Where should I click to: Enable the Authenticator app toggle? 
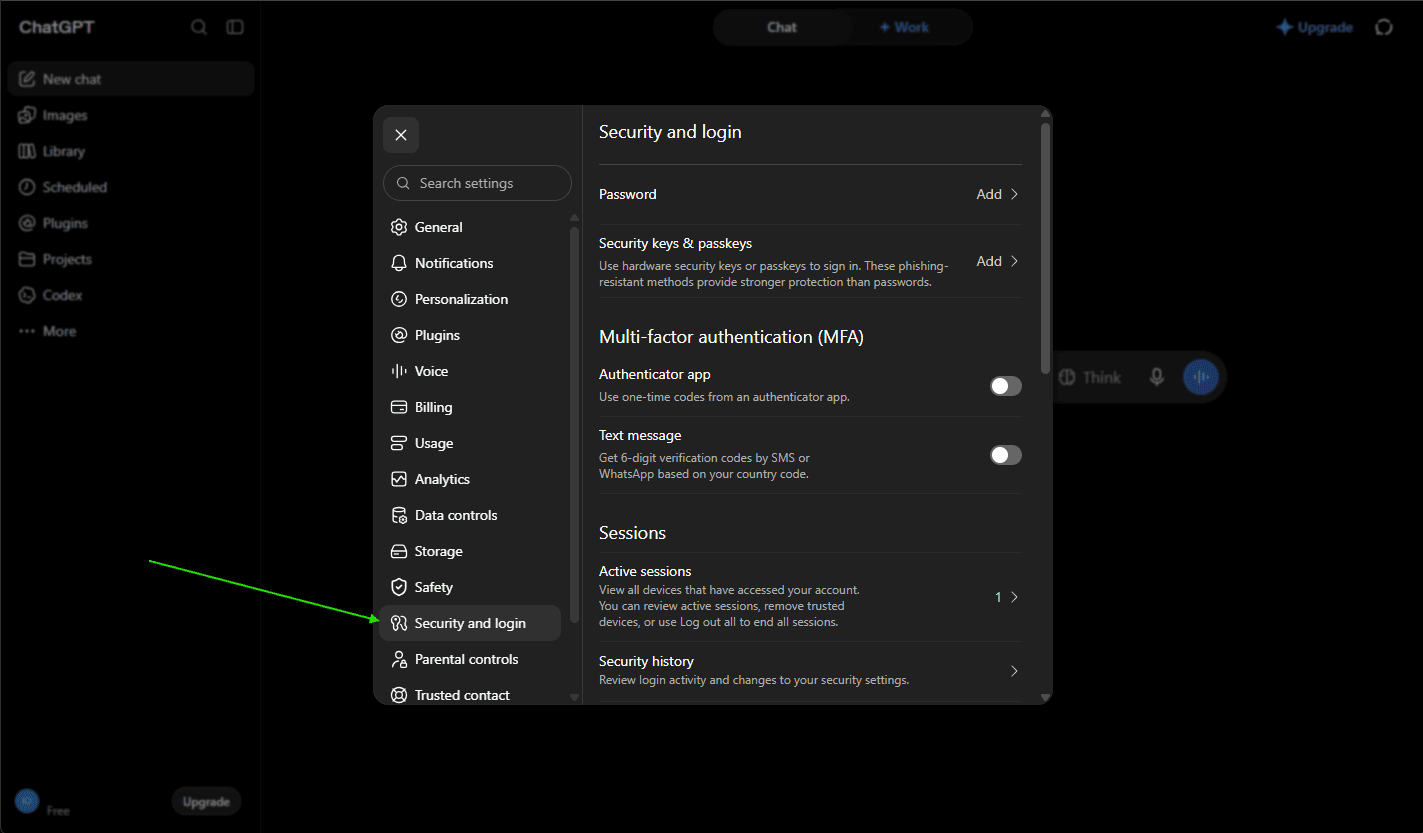coord(1006,386)
